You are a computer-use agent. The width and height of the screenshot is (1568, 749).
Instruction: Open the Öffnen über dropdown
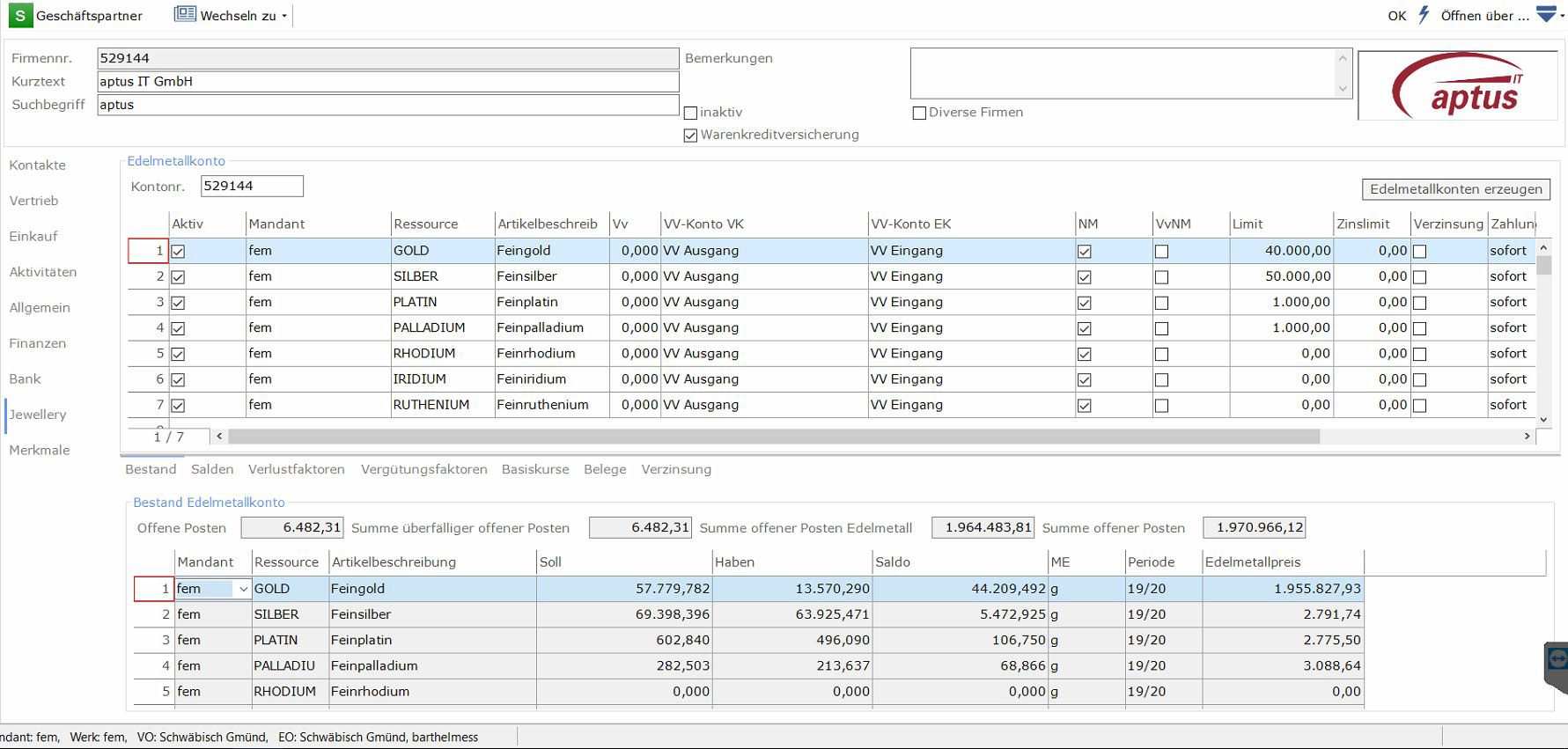1484,16
